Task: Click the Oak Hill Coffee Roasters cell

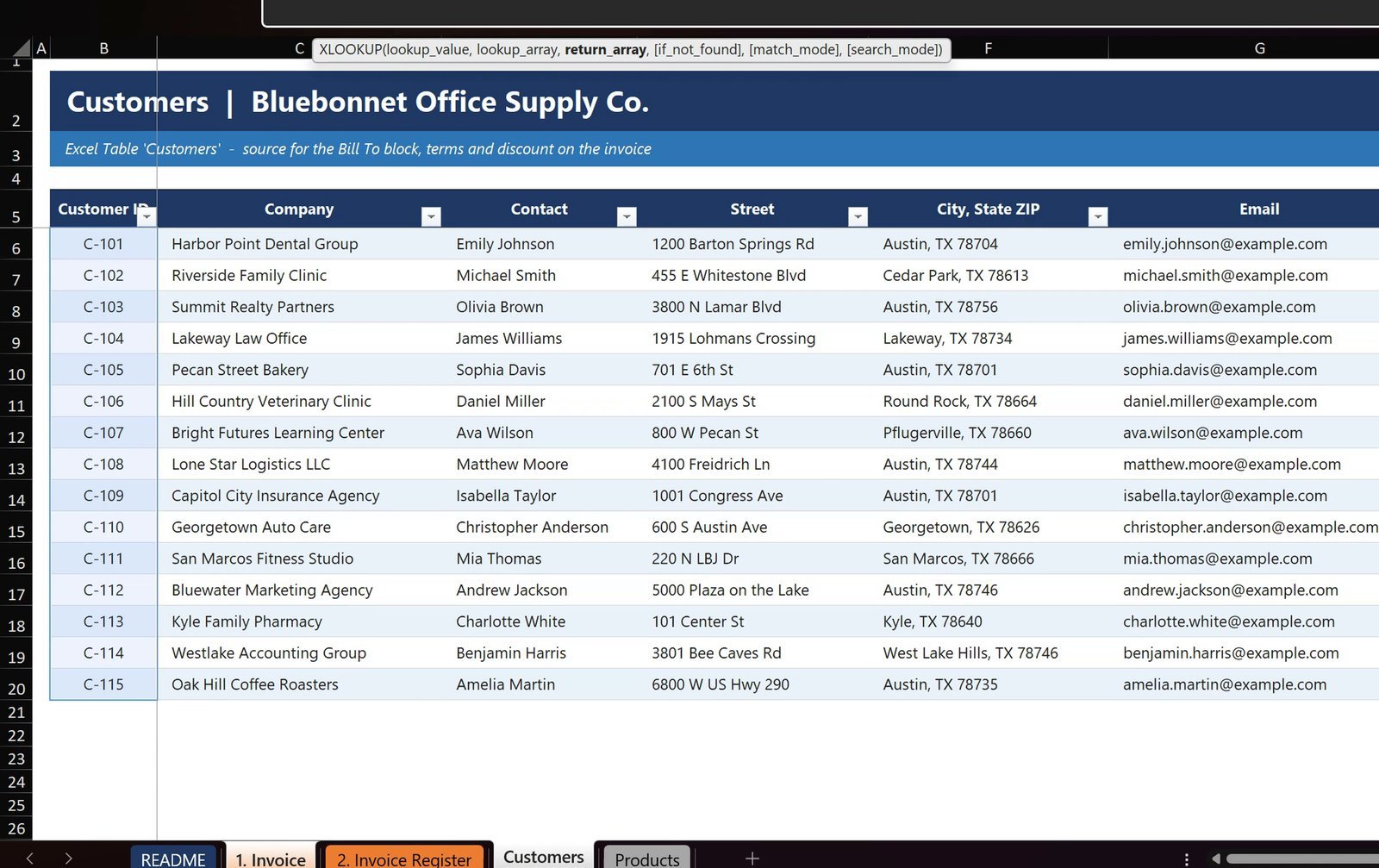Action: point(300,684)
